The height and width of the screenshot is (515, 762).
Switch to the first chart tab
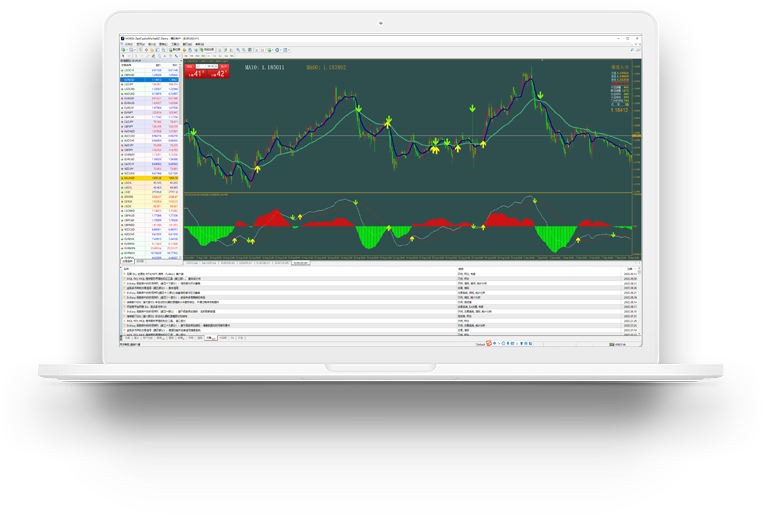[x=194, y=263]
